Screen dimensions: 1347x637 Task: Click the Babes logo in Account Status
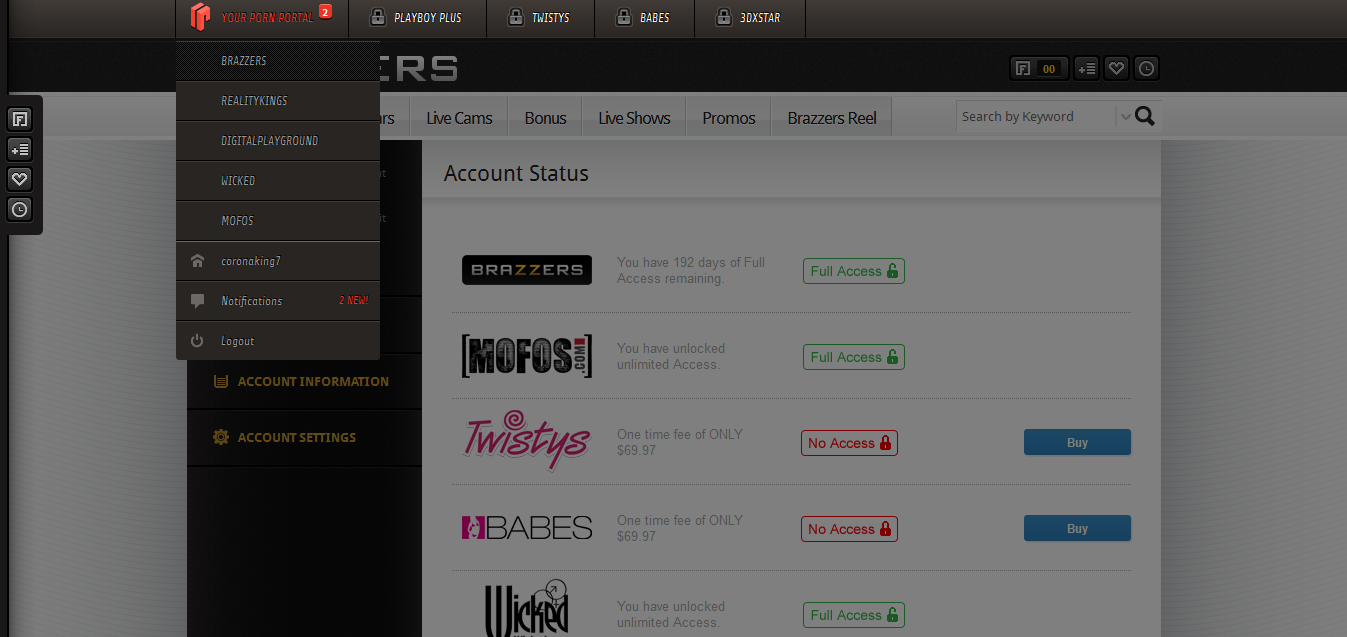click(527, 528)
